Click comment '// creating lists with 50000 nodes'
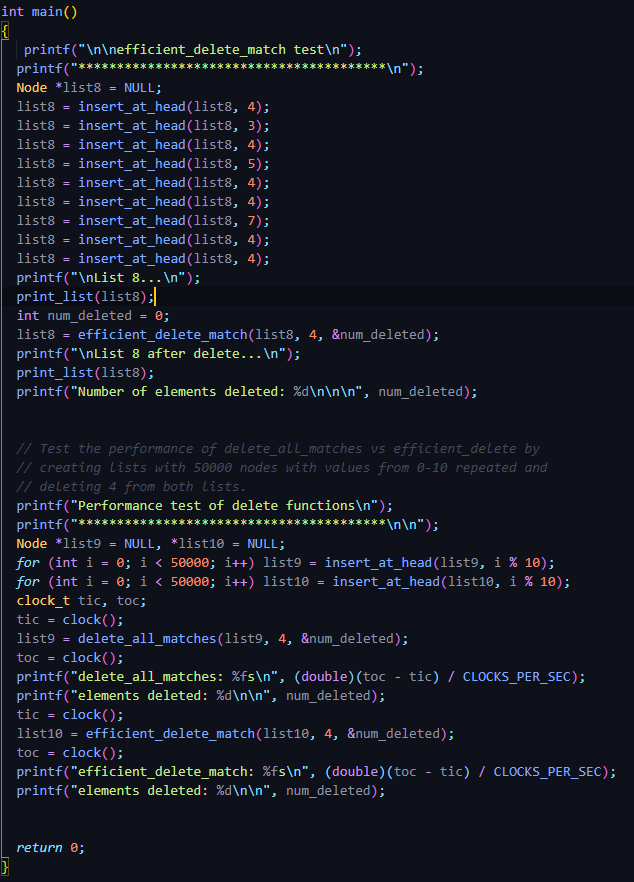The height and width of the screenshot is (882, 634). 282,468
